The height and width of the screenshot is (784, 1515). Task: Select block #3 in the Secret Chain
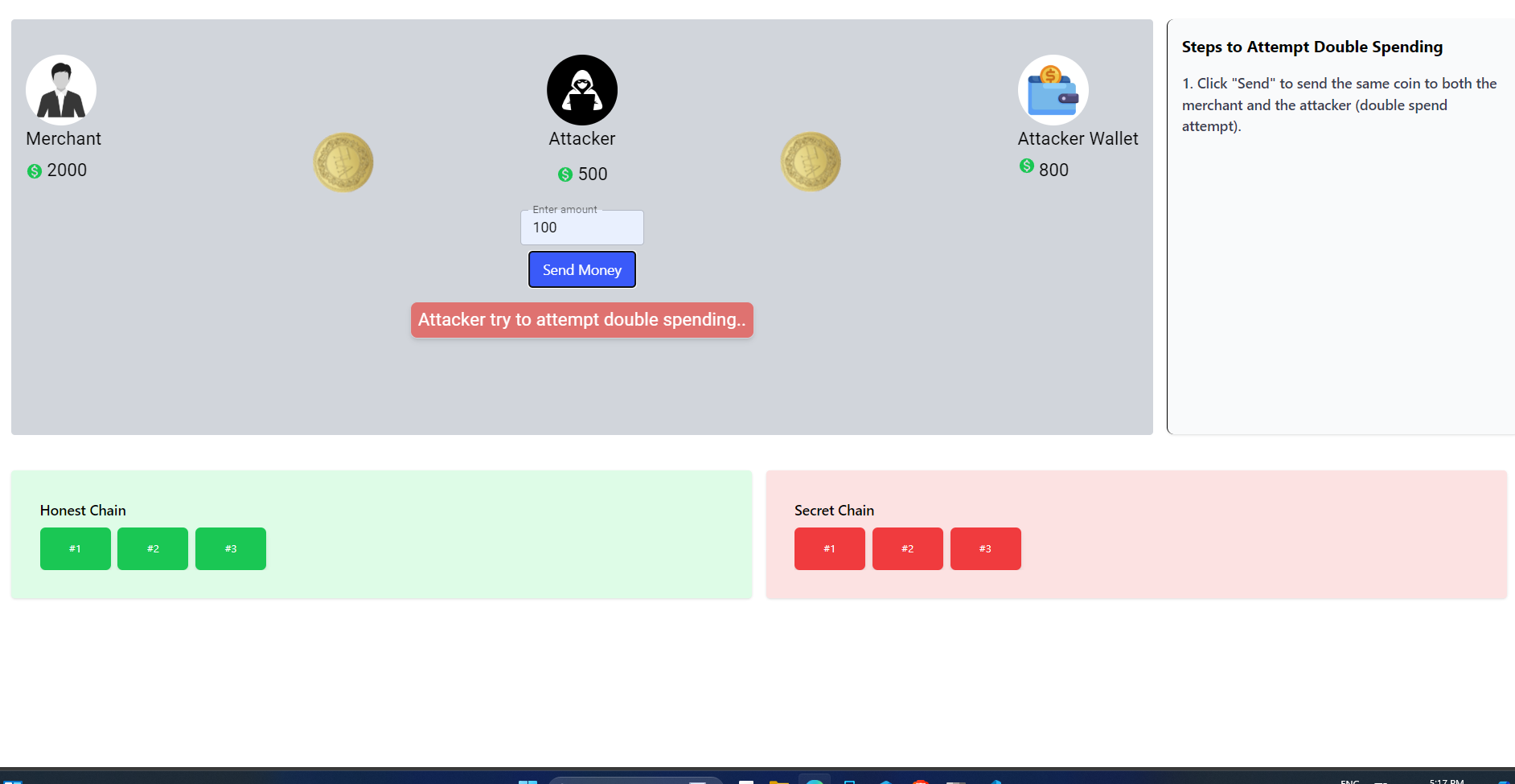(986, 549)
